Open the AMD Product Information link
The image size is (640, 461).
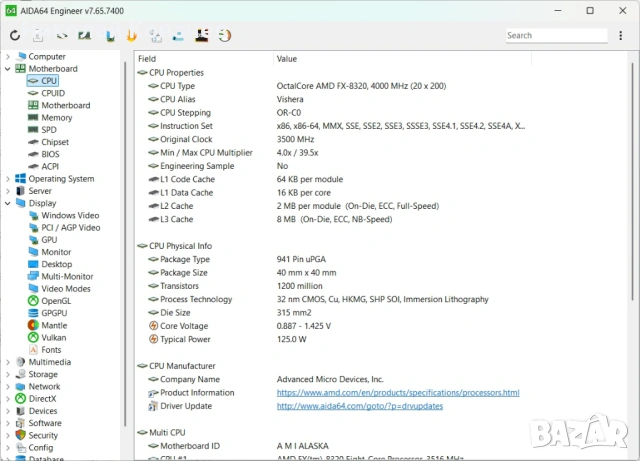tap(397, 393)
